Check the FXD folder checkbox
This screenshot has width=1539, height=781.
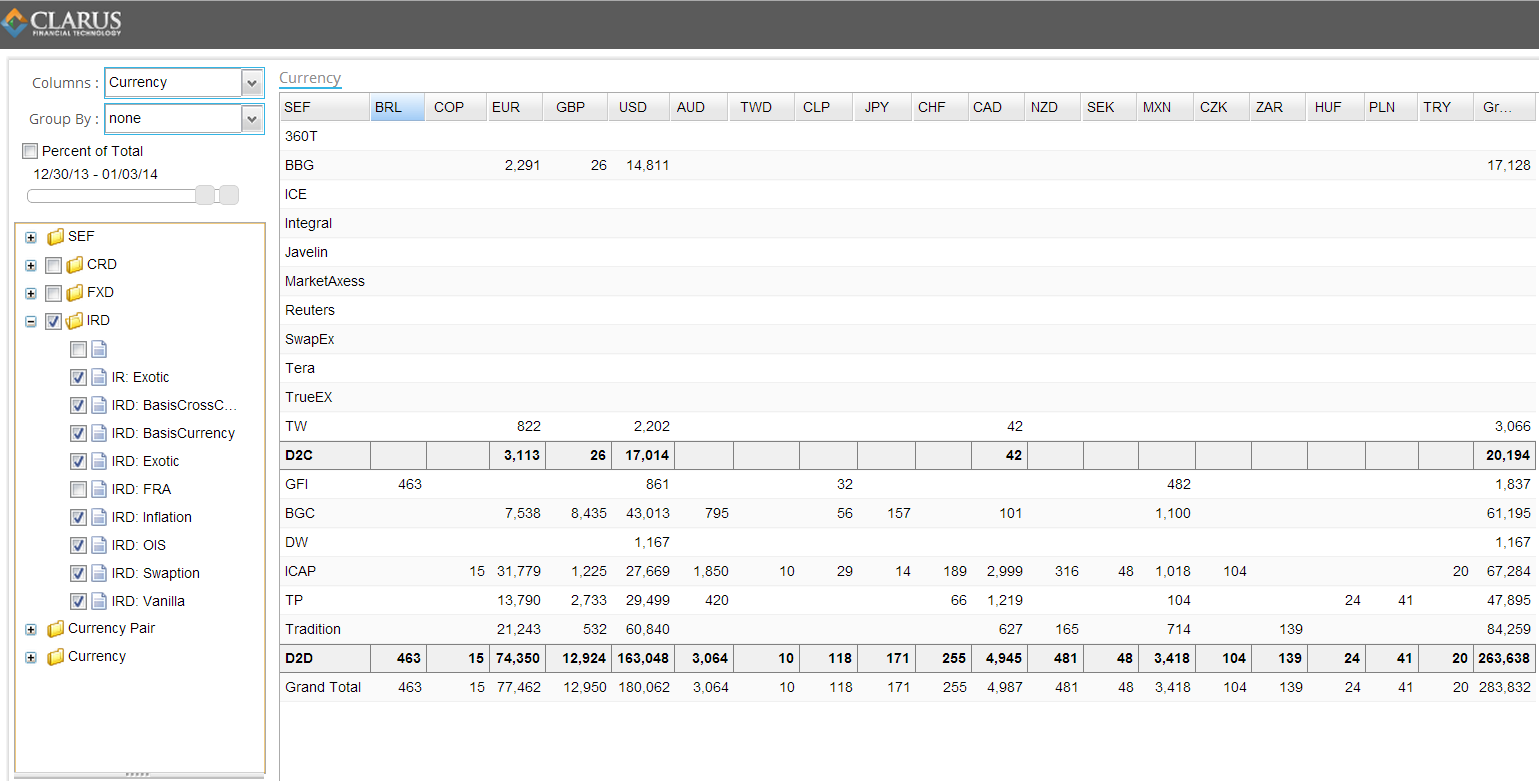[x=54, y=293]
